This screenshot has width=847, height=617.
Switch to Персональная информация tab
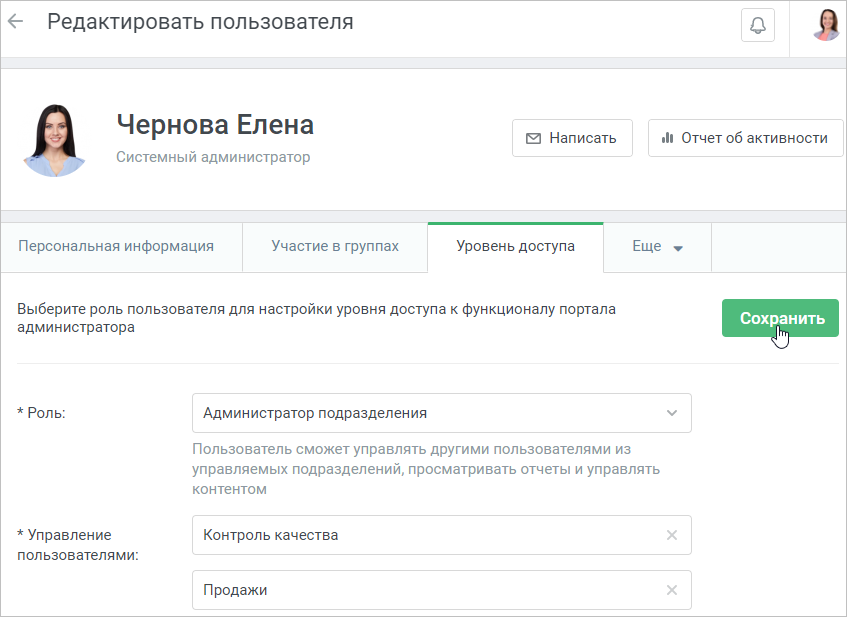click(116, 247)
